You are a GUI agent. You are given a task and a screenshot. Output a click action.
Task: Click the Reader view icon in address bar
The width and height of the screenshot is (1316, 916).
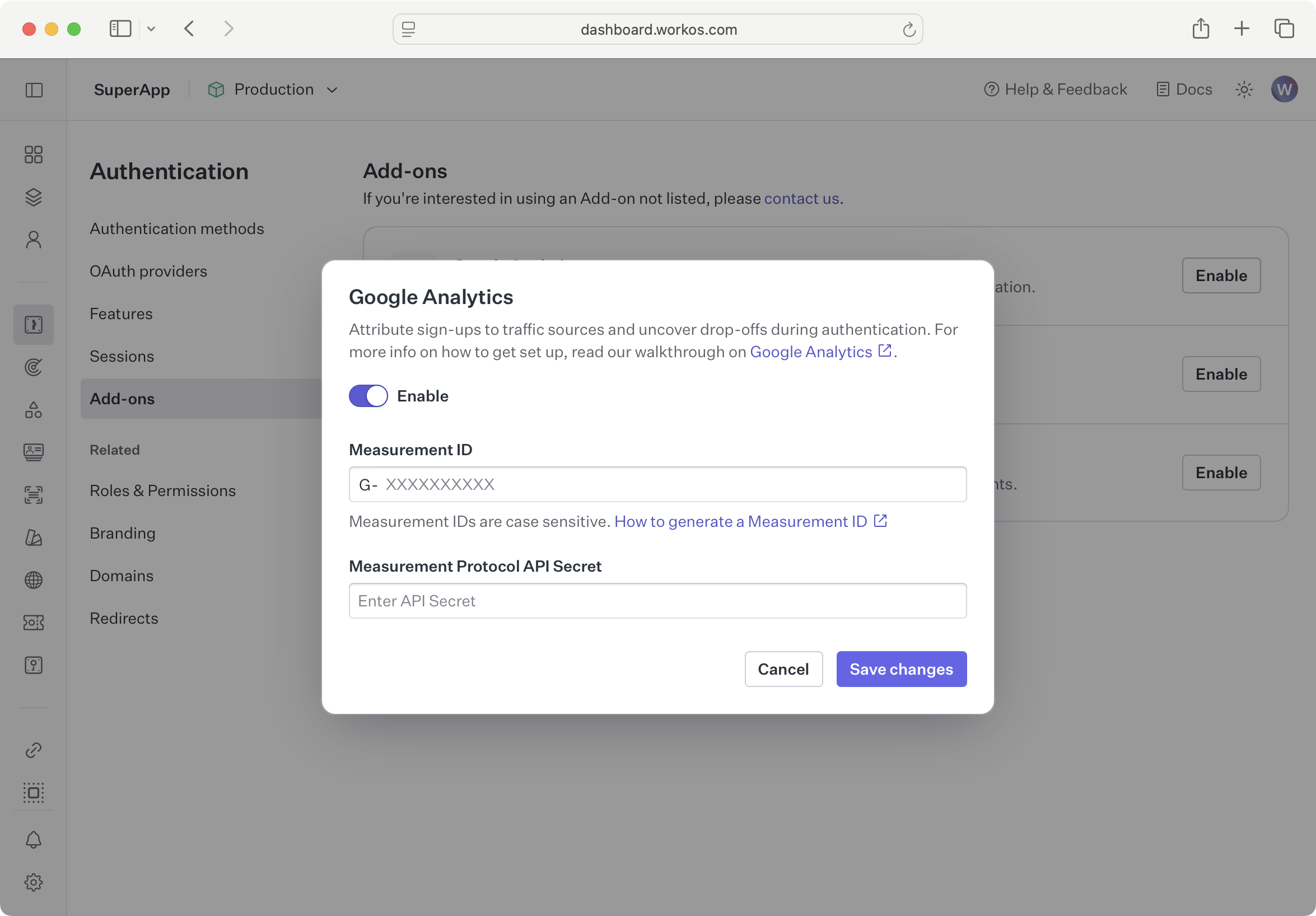pyautogui.click(x=409, y=29)
